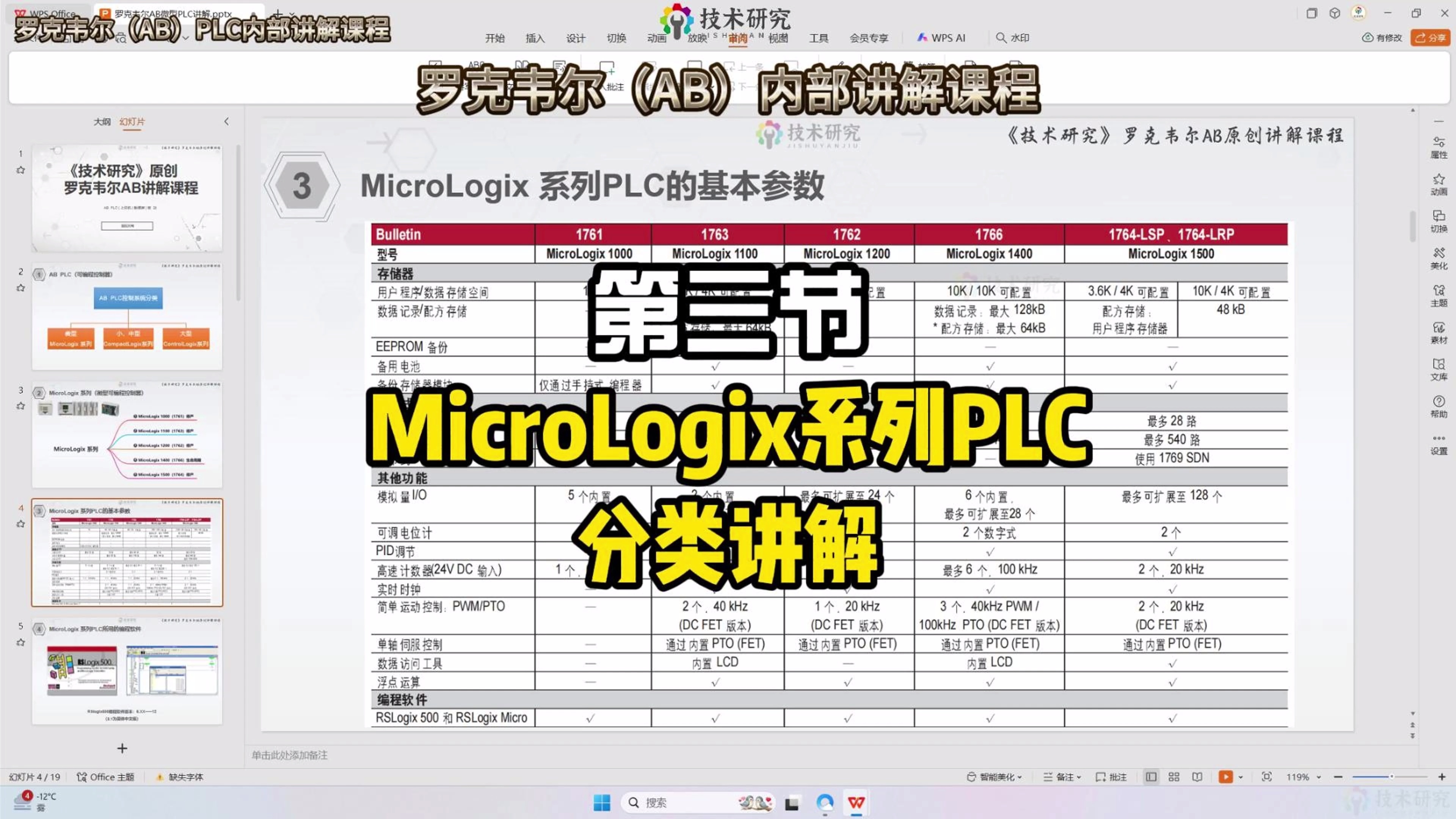Screen dimensions: 1456x819
Task: Click the 帮助 help sidebar icon
Action: point(1439,406)
